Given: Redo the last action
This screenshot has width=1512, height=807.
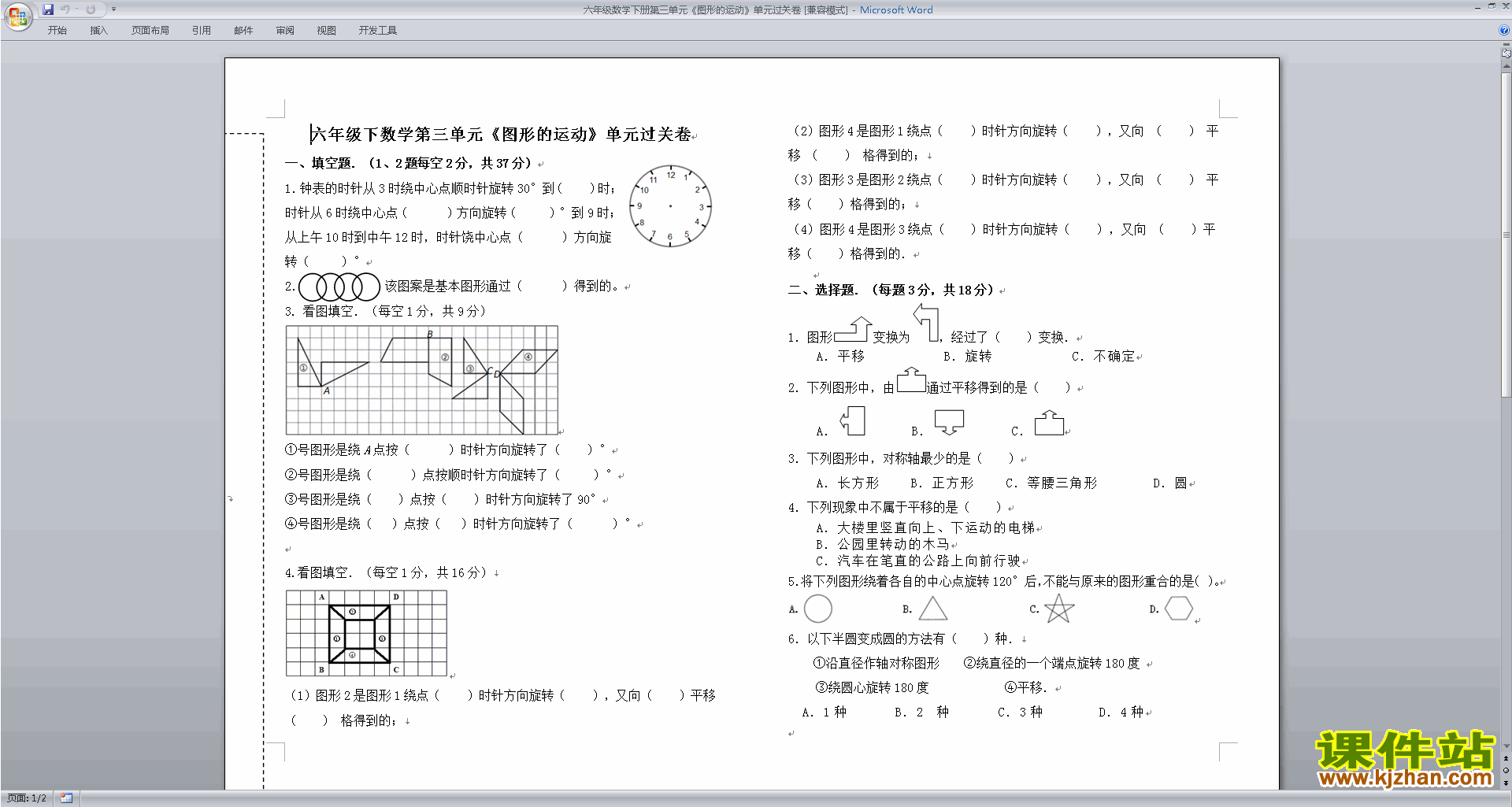Looking at the screenshot, I should coord(91,9).
